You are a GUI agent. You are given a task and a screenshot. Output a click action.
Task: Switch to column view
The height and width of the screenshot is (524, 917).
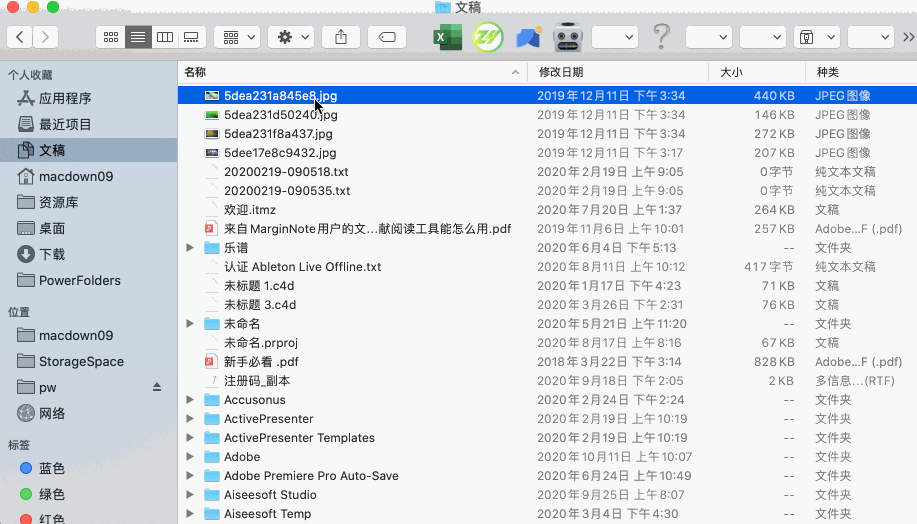[165, 37]
